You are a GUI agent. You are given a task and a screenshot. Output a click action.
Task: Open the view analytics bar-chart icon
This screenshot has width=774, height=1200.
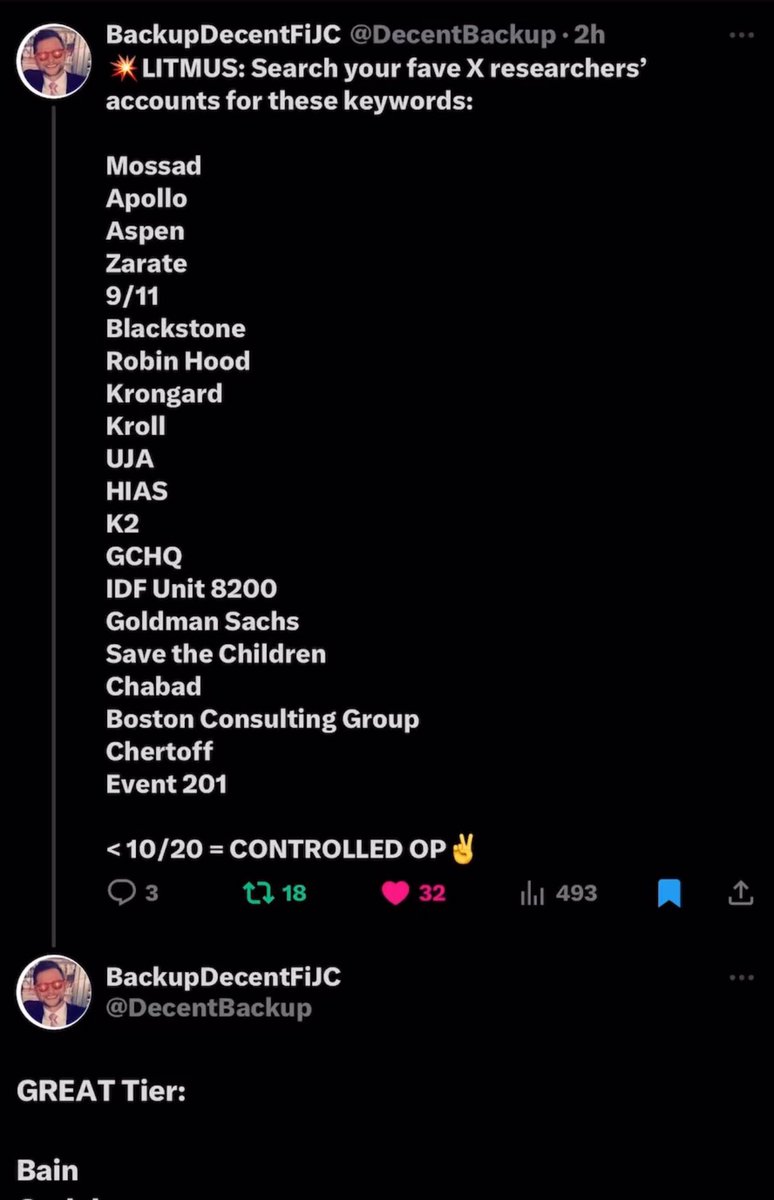(x=532, y=893)
